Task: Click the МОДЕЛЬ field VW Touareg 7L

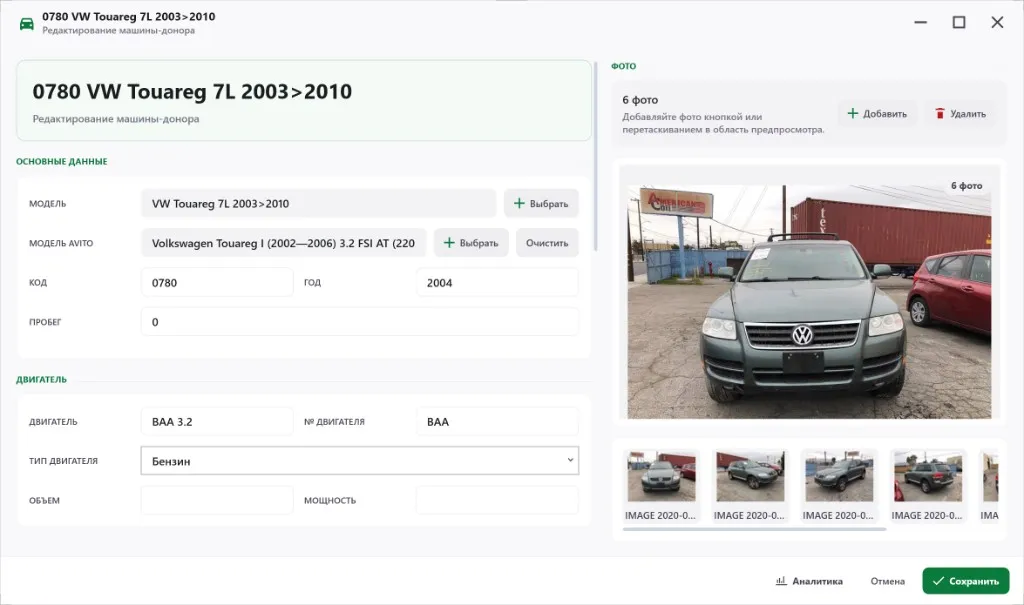Action: (318, 203)
